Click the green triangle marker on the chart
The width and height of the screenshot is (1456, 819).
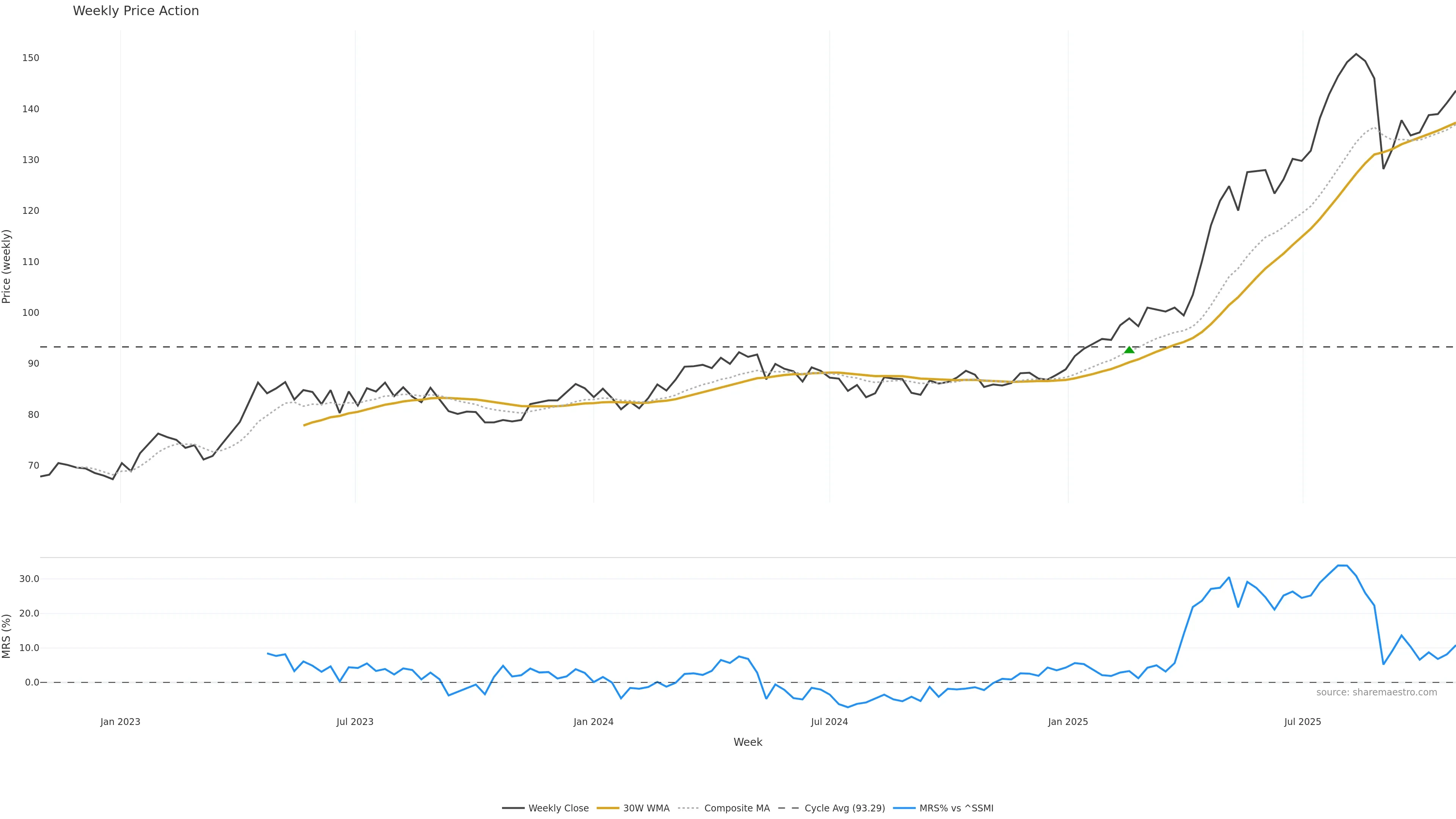point(1129,350)
